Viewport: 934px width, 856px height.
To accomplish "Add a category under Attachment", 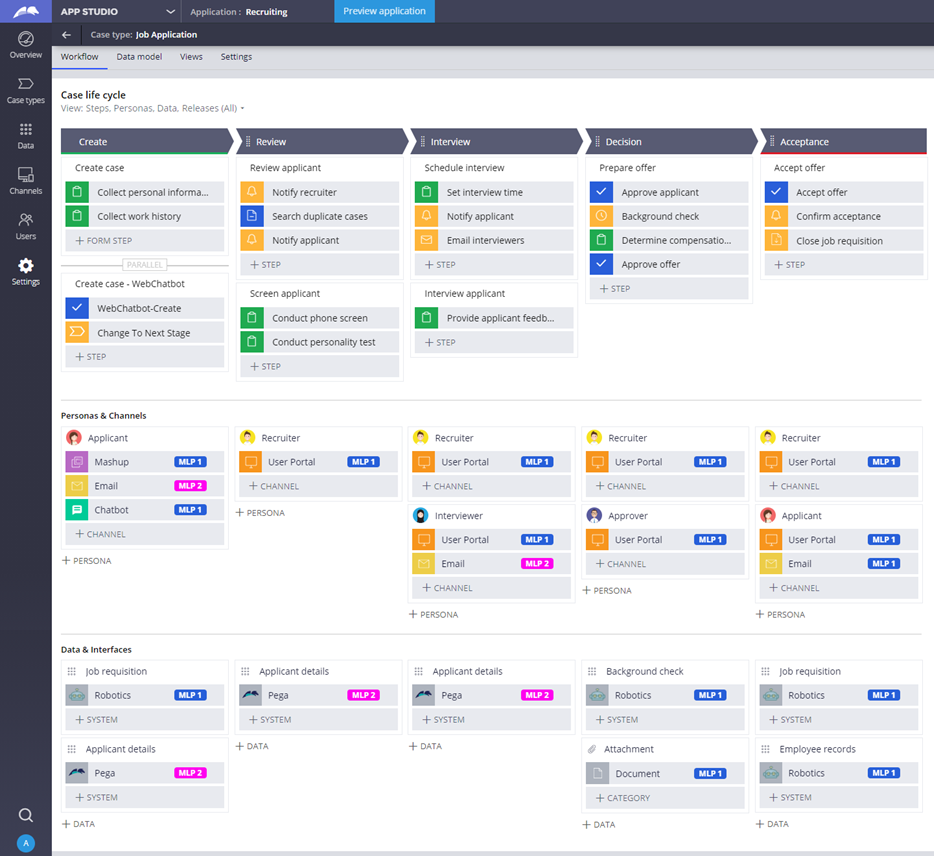I will pyautogui.click(x=665, y=798).
